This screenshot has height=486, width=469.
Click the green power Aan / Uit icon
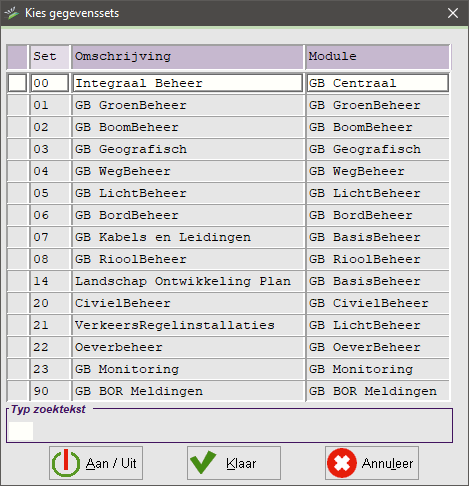tap(66, 463)
